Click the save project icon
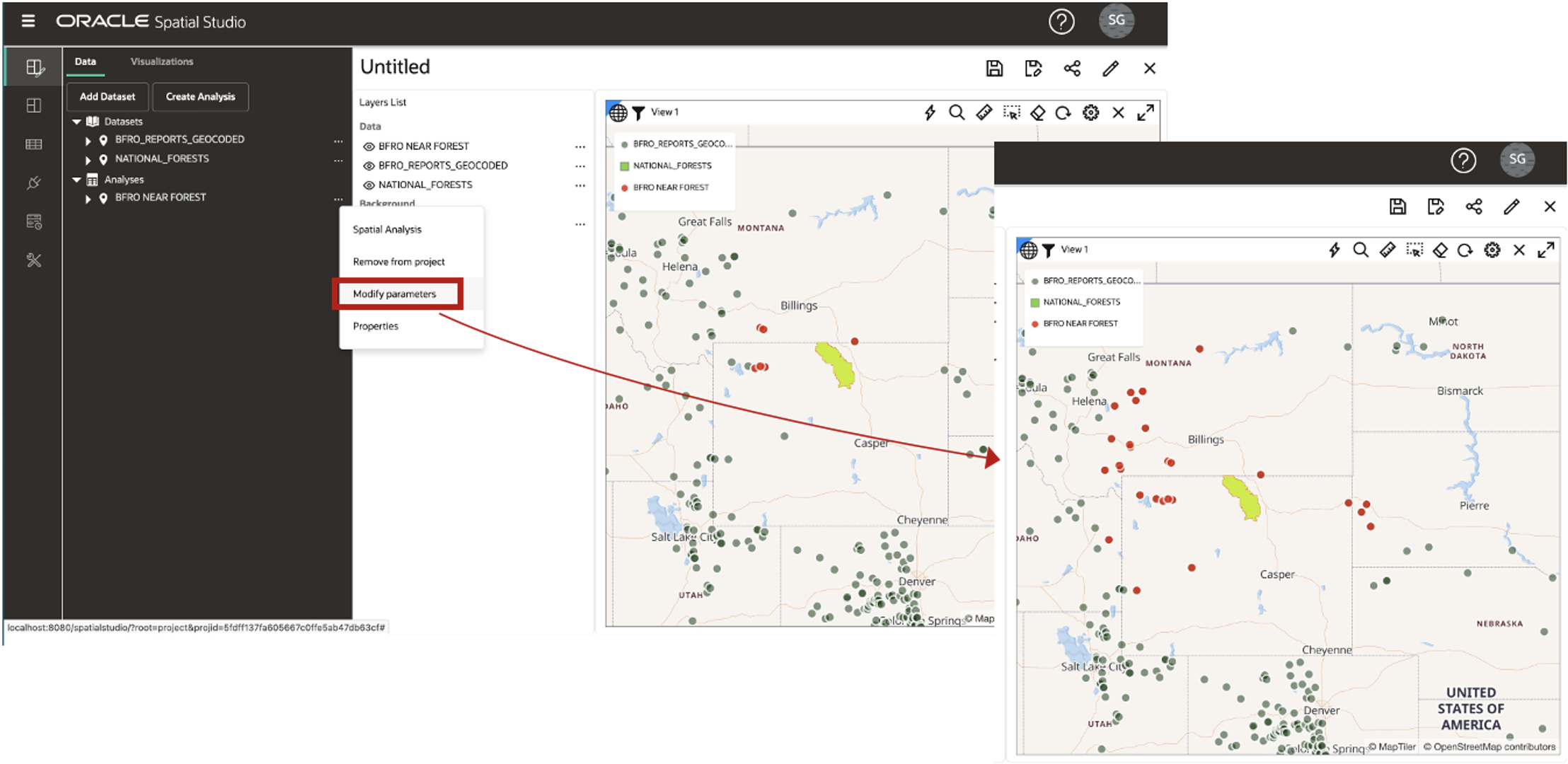Image resolution: width=1568 pixels, height=764 pixels. pyautogui.click(x=994, y=69)
